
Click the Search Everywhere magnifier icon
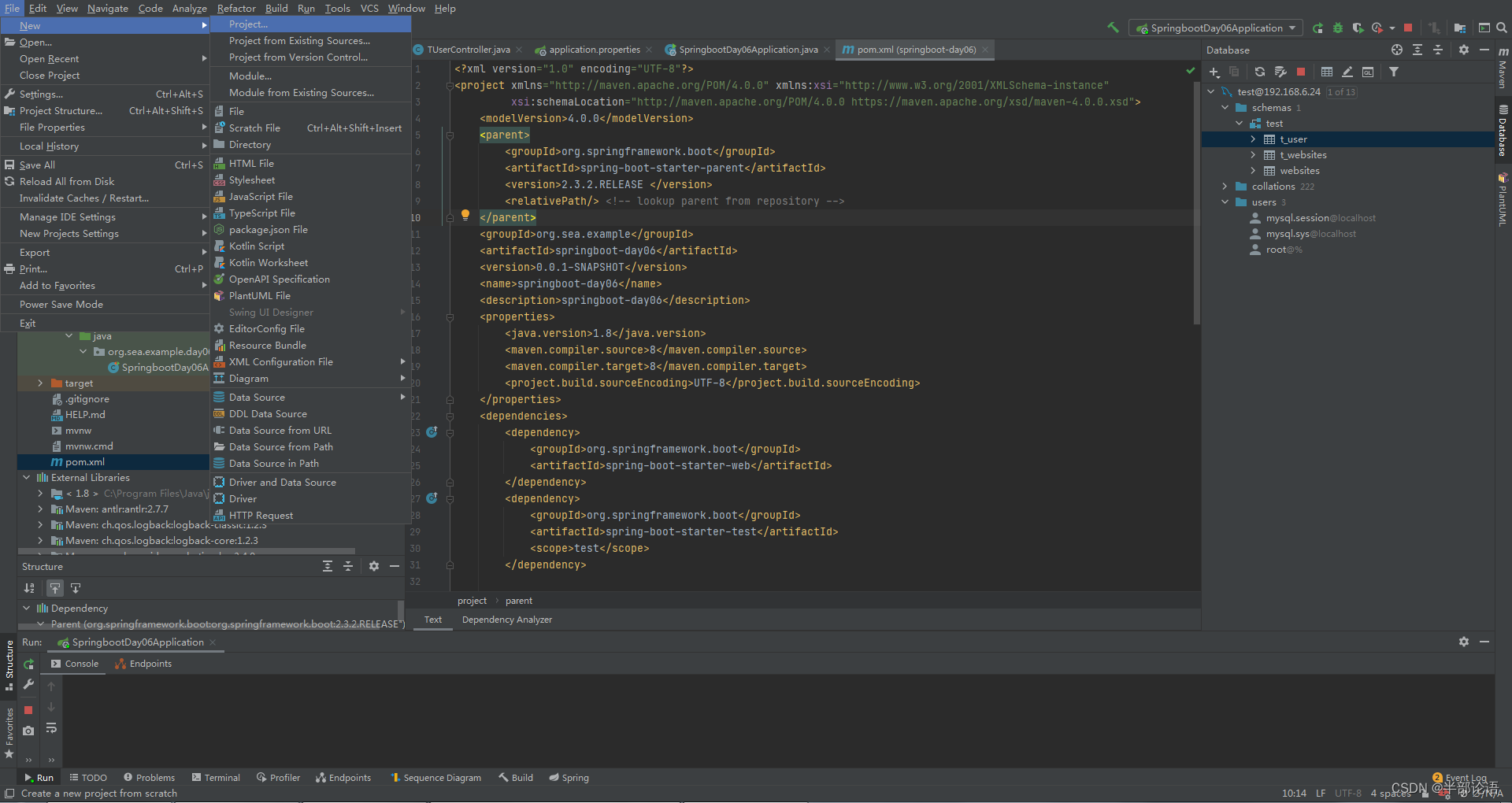[x=1501, y=28]
